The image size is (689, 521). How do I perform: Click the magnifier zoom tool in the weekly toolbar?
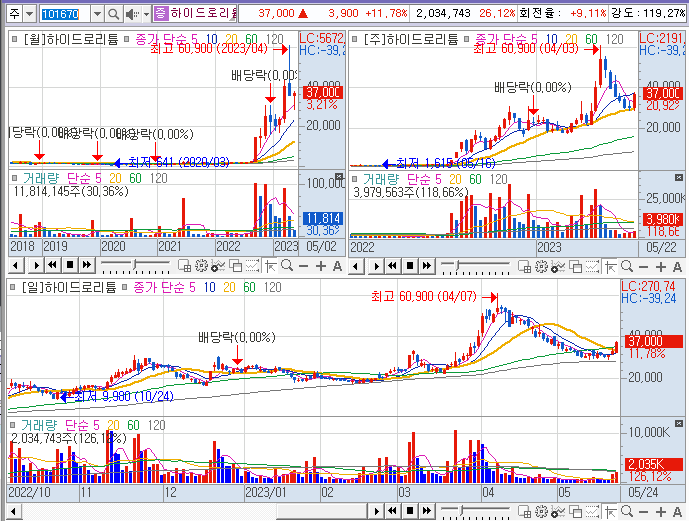click(627, 266)
